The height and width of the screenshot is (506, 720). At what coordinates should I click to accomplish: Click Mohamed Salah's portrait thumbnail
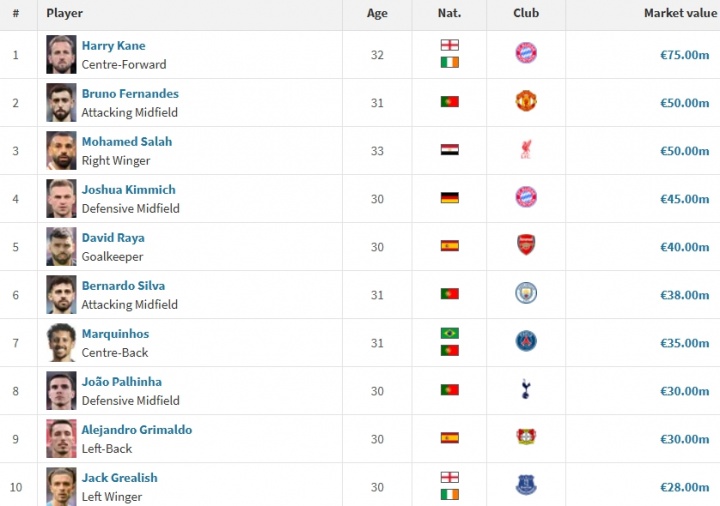coord(61,150)
